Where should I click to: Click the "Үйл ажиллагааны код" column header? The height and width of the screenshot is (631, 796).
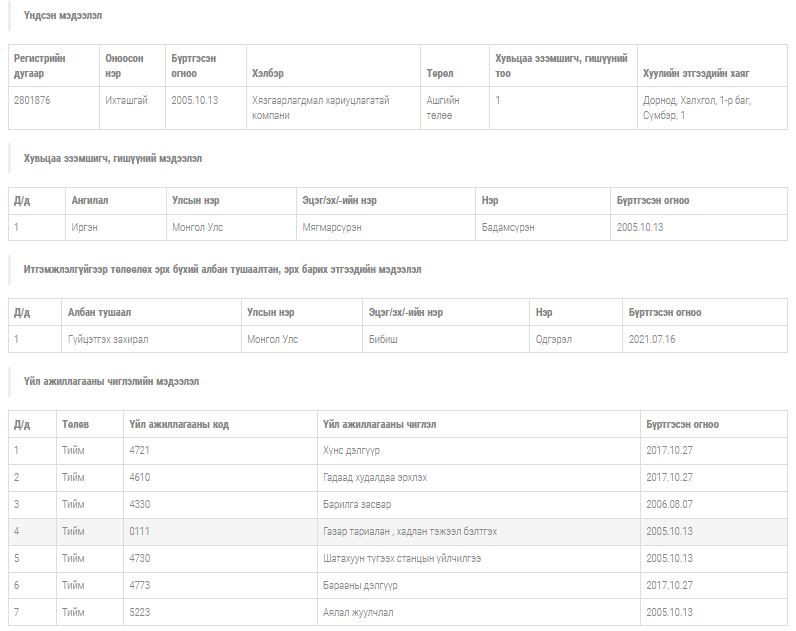click(179, 424)
